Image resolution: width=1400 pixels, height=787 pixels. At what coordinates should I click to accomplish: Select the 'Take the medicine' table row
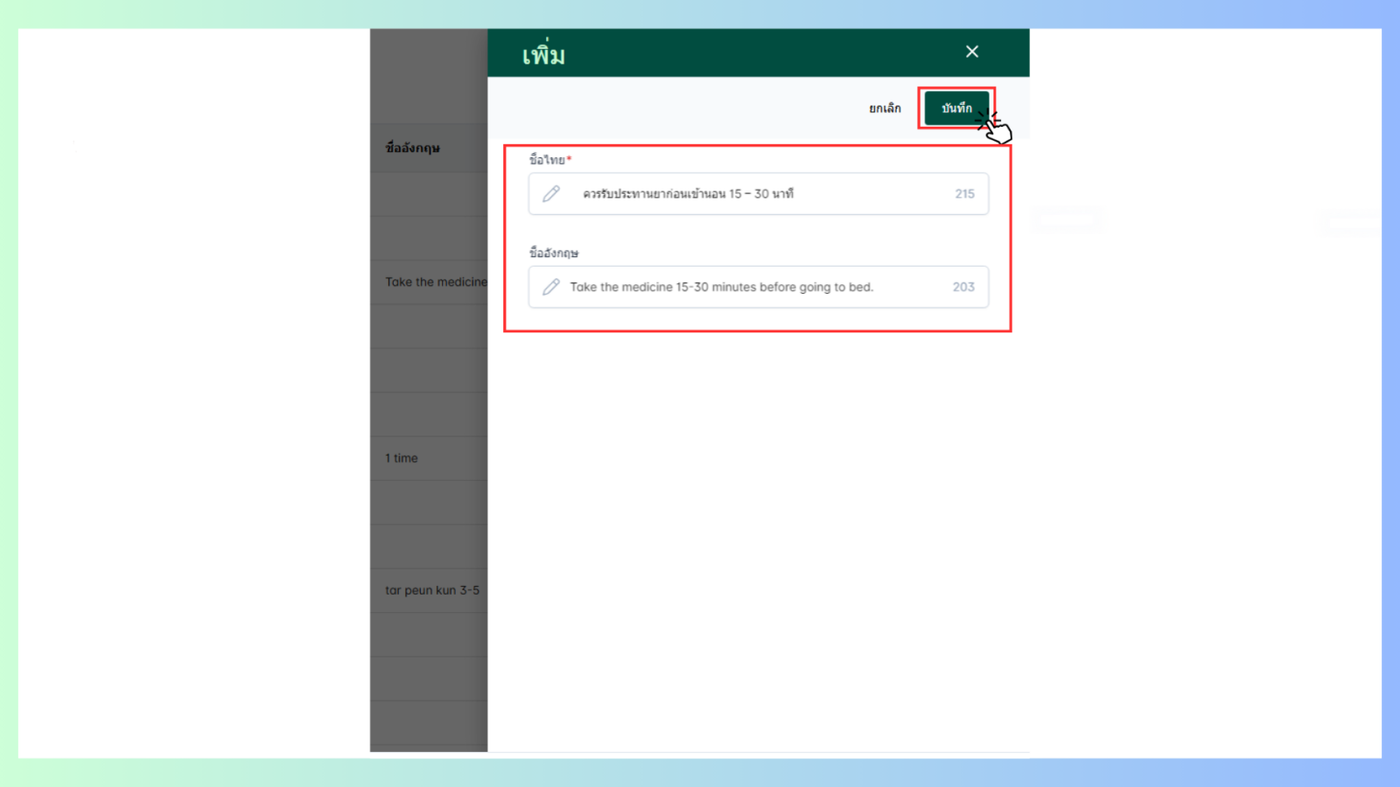[x=429, y=282]
